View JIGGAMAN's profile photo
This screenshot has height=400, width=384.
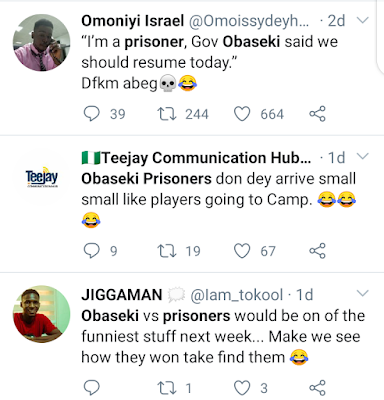click(42, 314)
